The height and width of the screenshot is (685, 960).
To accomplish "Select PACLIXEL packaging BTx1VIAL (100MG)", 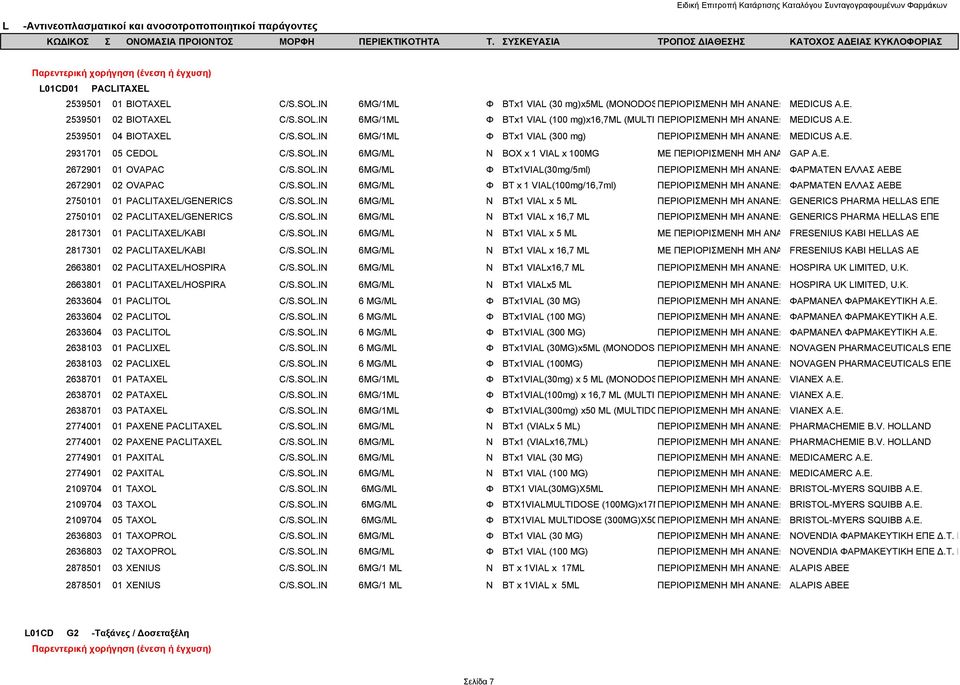I will tap(542, 364).
